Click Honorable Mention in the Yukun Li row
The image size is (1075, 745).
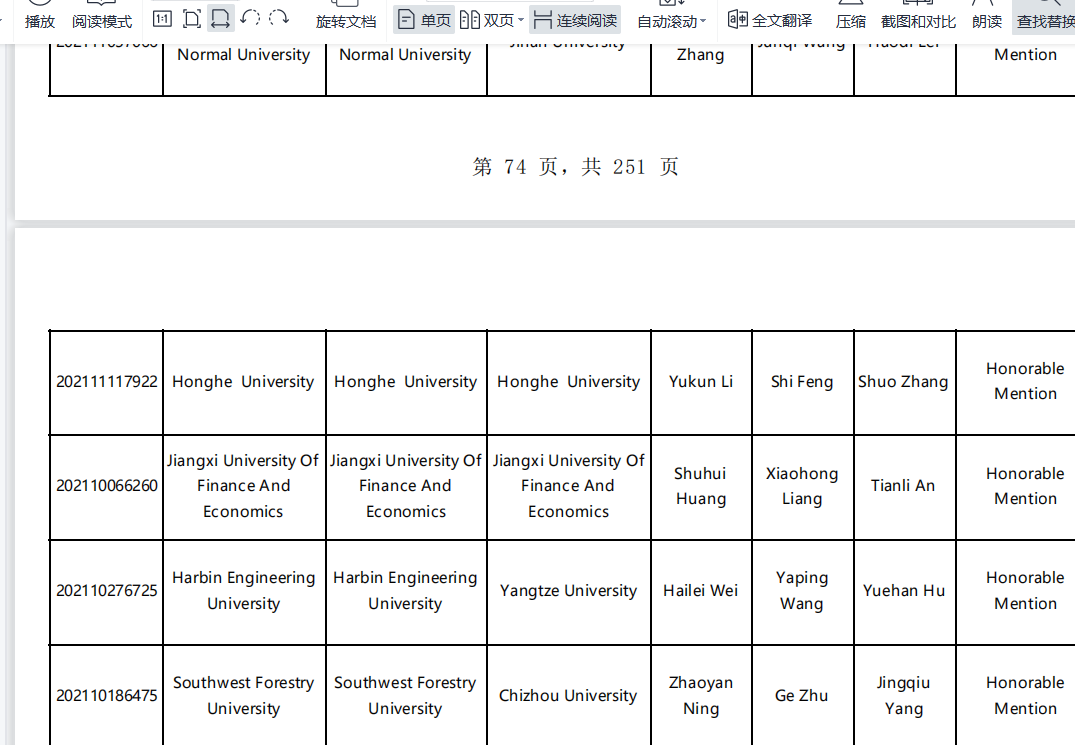(x=1026, y=381)
